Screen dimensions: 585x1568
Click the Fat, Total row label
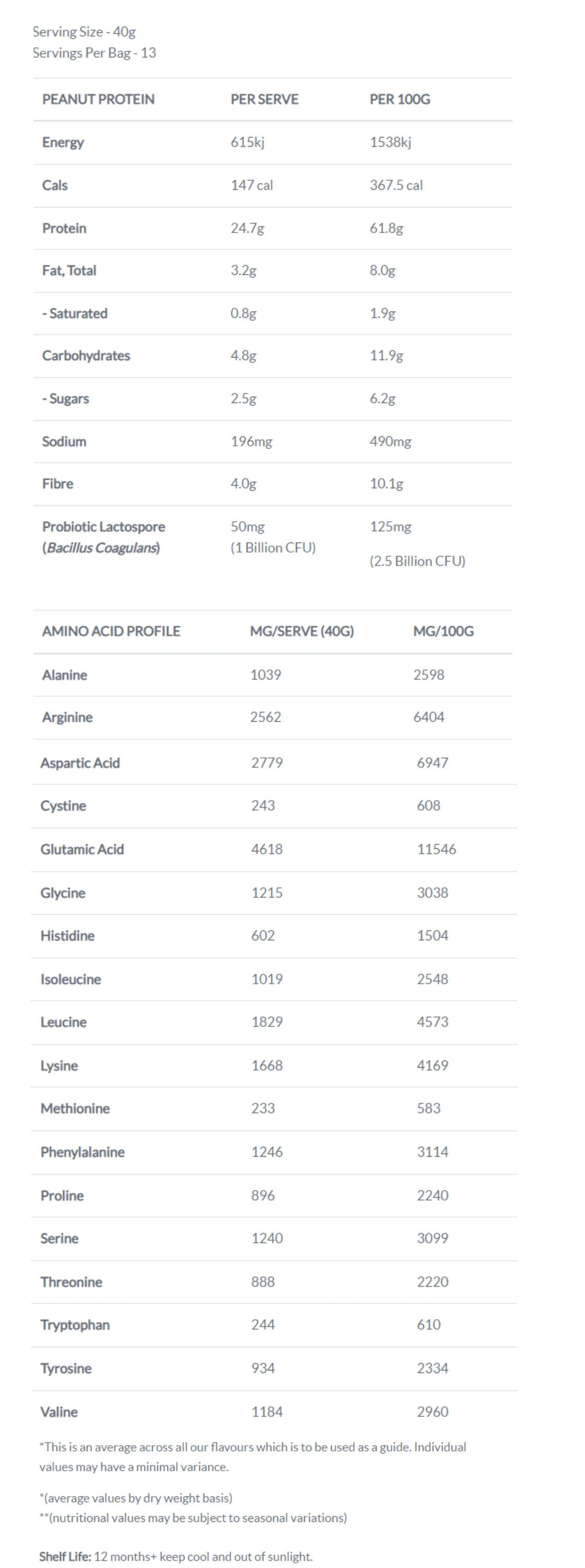tap(69, 270)
